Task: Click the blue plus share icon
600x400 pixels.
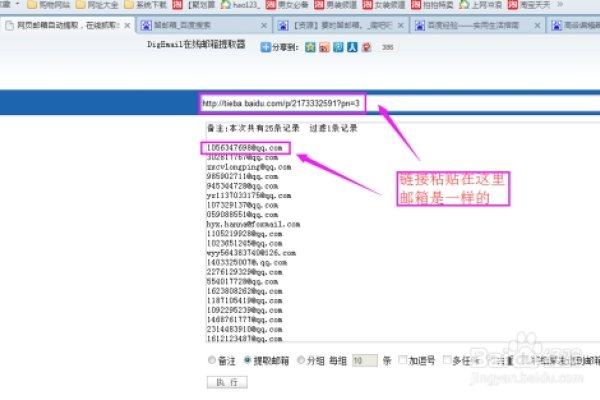Action: pyautogui.click(x=265, y=47)
